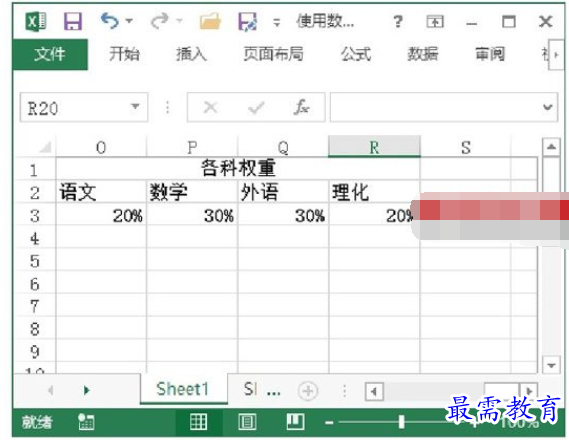569x440 pixels.
Task: Click the merged cell 各科权重
Action: (238, 169)
